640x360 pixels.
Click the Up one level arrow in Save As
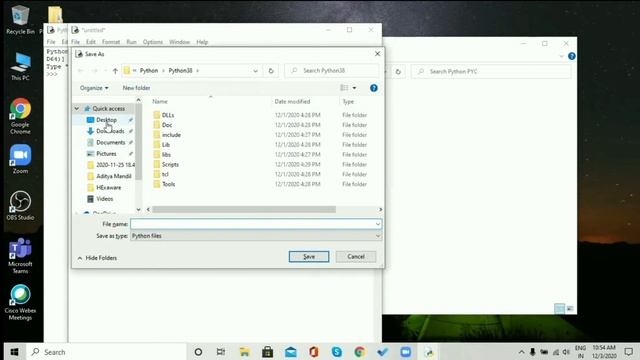pos(115,71)
